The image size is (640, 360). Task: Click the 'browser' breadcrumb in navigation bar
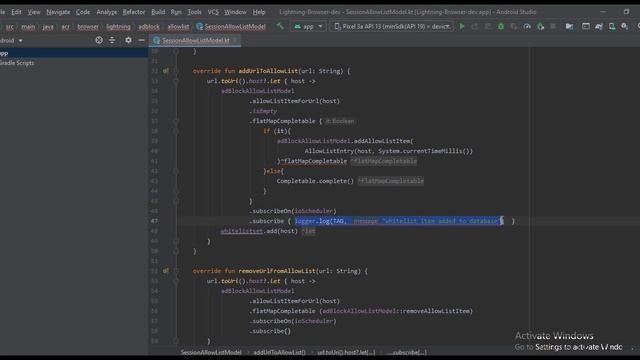[88, 27]
